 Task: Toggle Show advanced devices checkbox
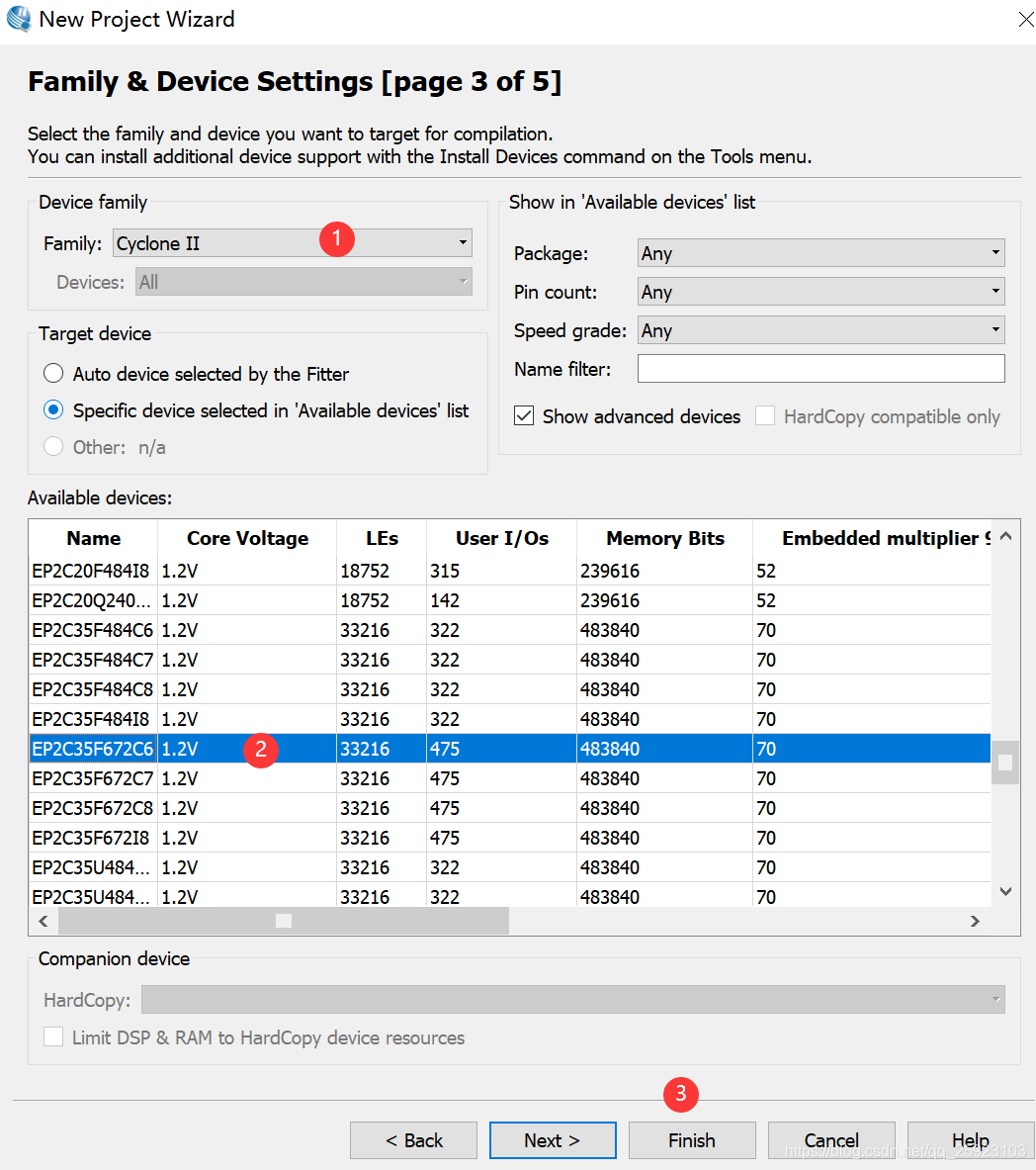click(628, 416)
